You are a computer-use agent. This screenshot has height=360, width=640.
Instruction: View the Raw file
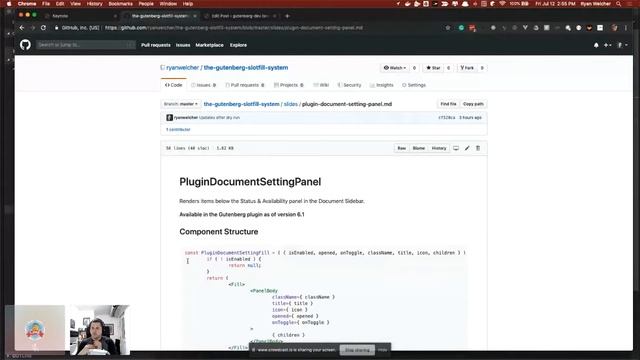(x=402, y=148)
